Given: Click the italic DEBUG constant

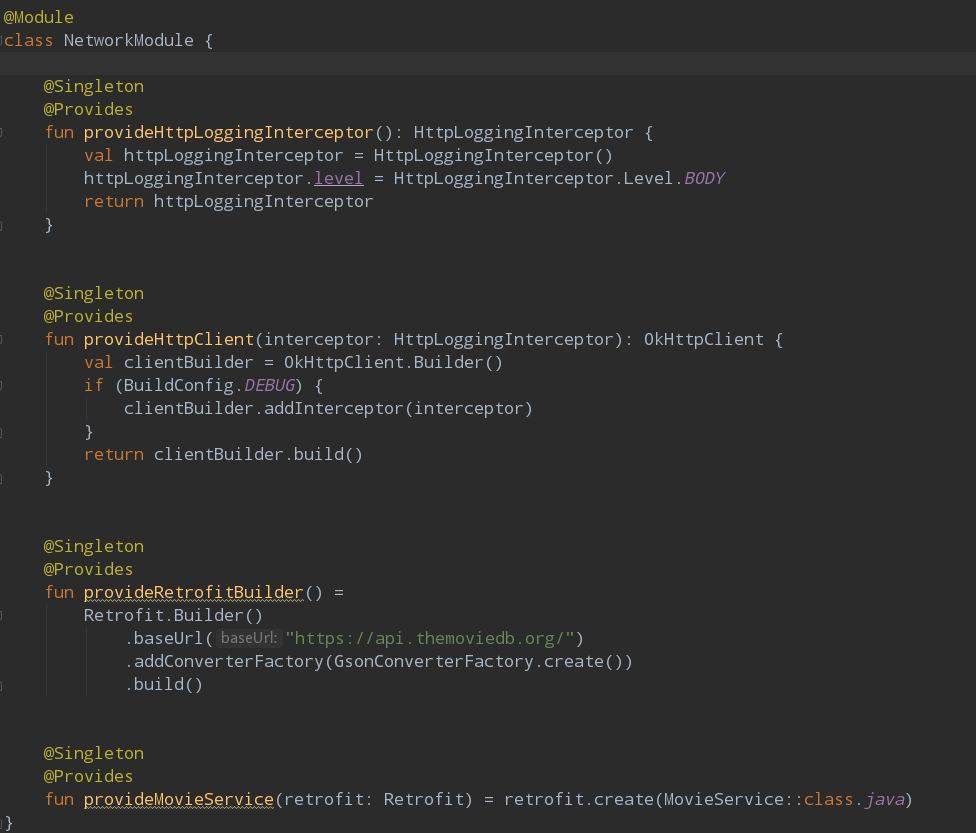Looking at the screenshot, I should point(269,385).
